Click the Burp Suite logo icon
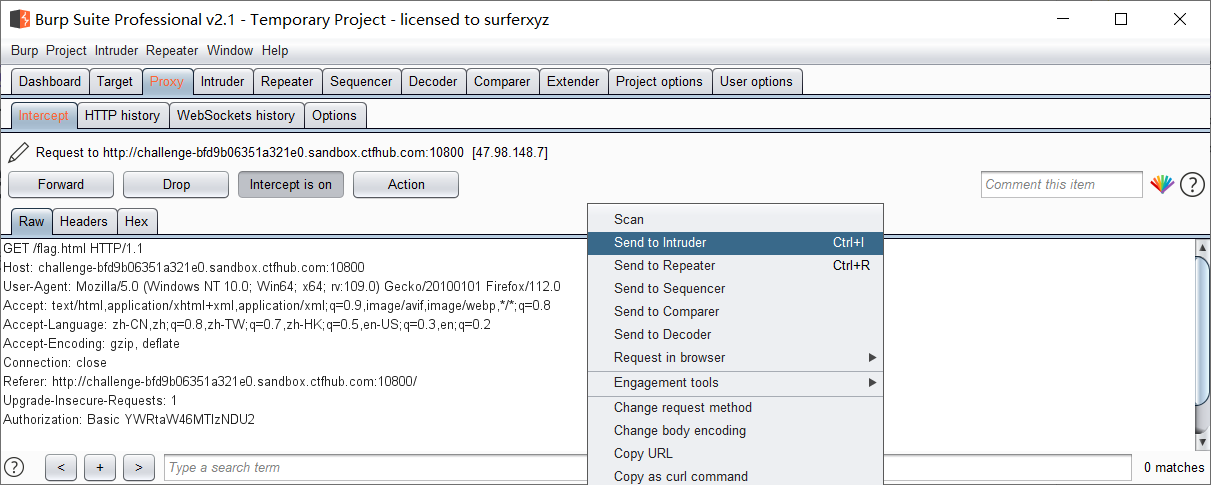 [x=20, y=19]
